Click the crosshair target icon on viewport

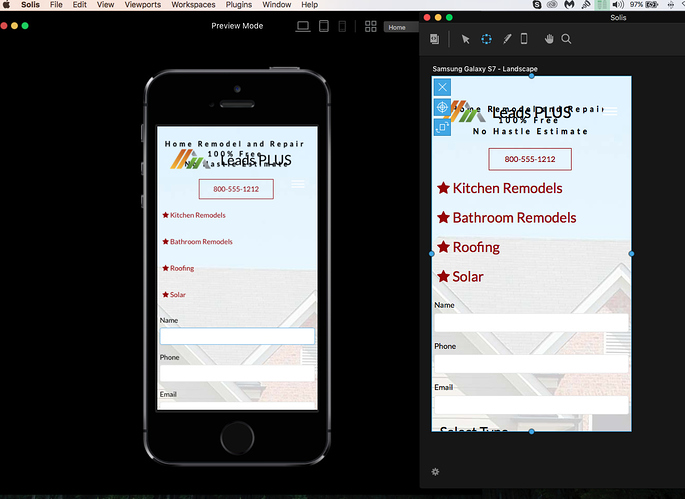coord(442,107)
